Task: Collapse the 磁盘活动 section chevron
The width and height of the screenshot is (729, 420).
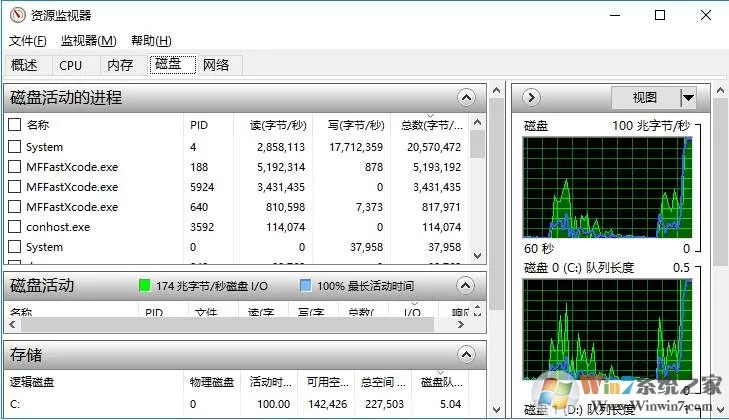Action: 465,286
